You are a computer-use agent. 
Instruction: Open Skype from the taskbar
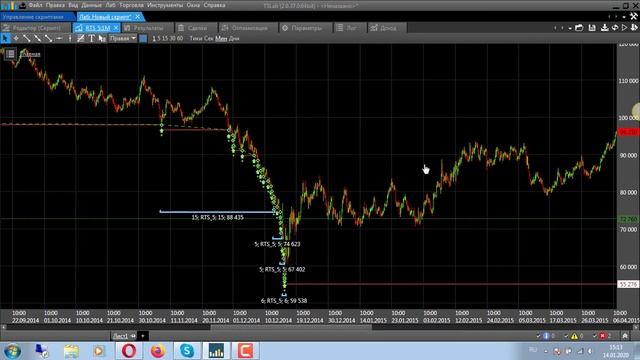tap(187, 351)
